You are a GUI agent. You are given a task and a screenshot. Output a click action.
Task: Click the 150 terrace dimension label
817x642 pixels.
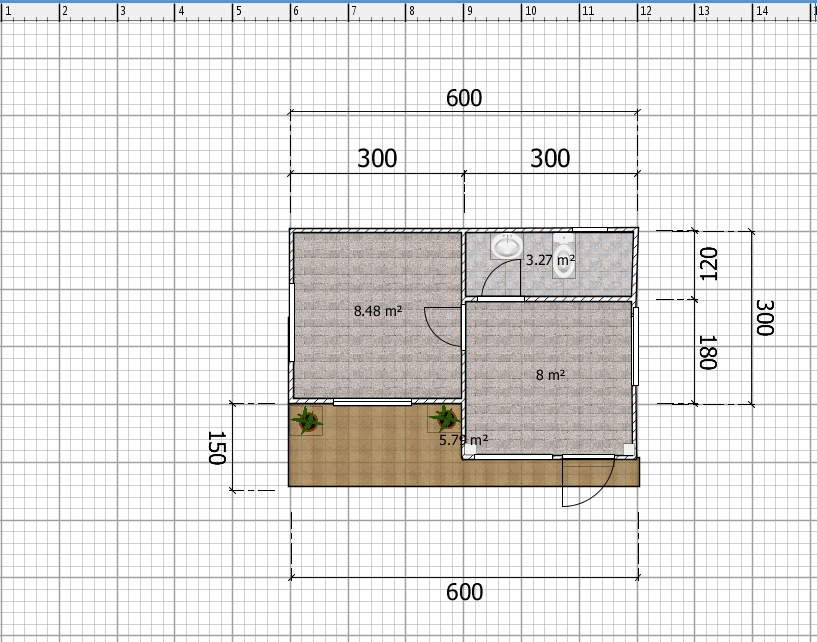click(216, 448)
